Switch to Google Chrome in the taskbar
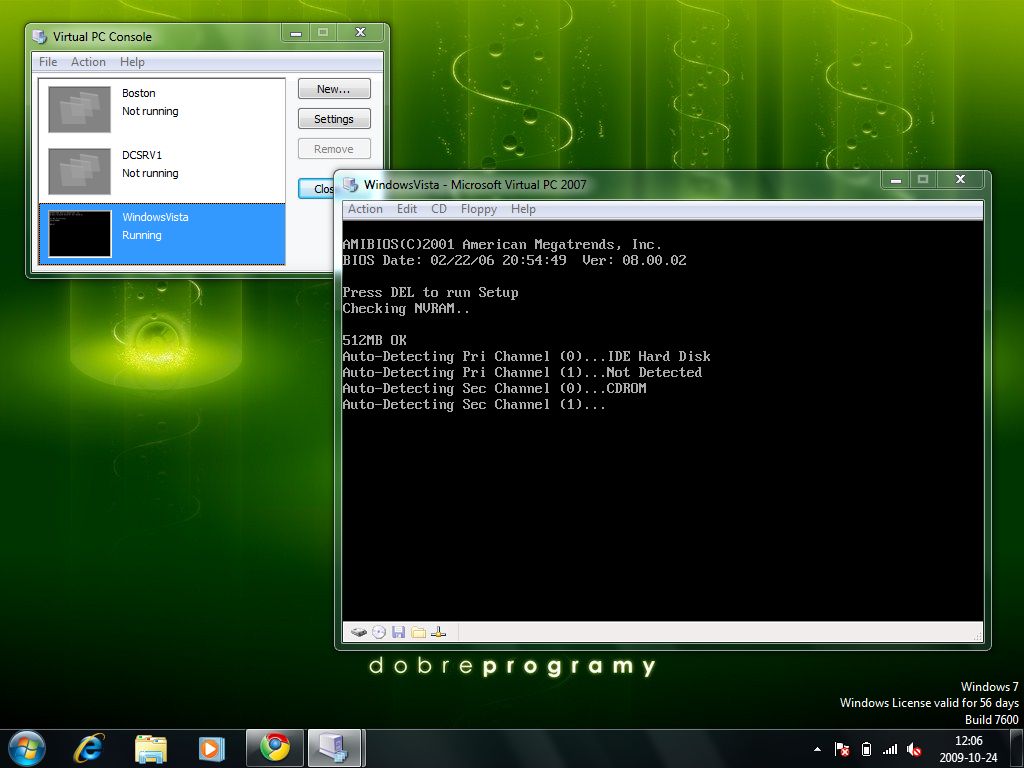 pyautogui.click(x=275, y=748)
